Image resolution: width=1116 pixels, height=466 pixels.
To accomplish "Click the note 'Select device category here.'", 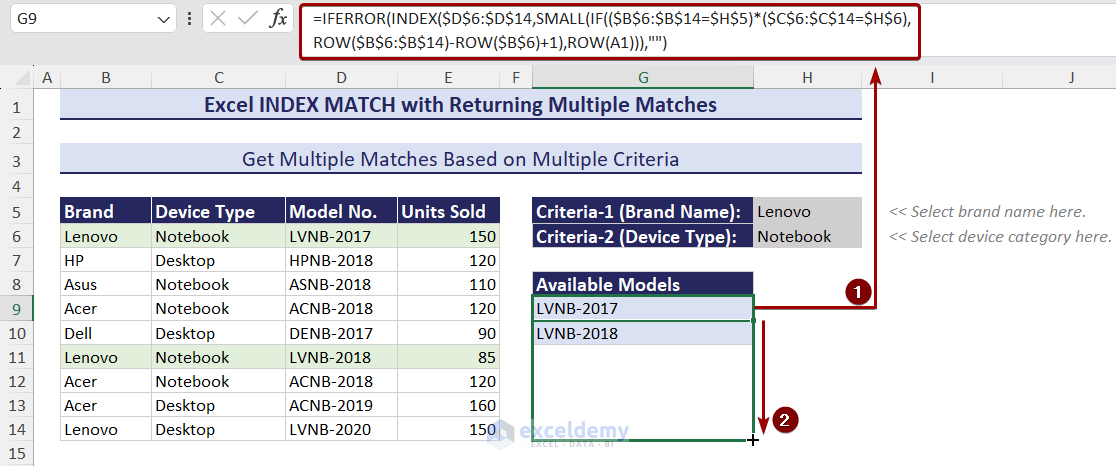I will click(x=1000, y=236).
